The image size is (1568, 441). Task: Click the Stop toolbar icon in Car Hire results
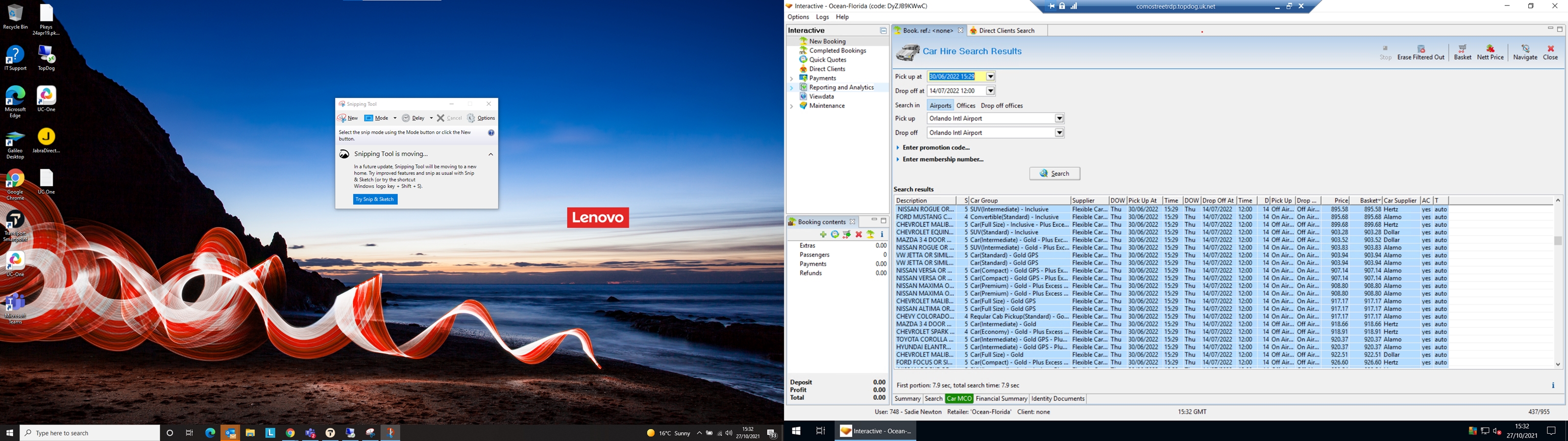(x=1385, y=52)
